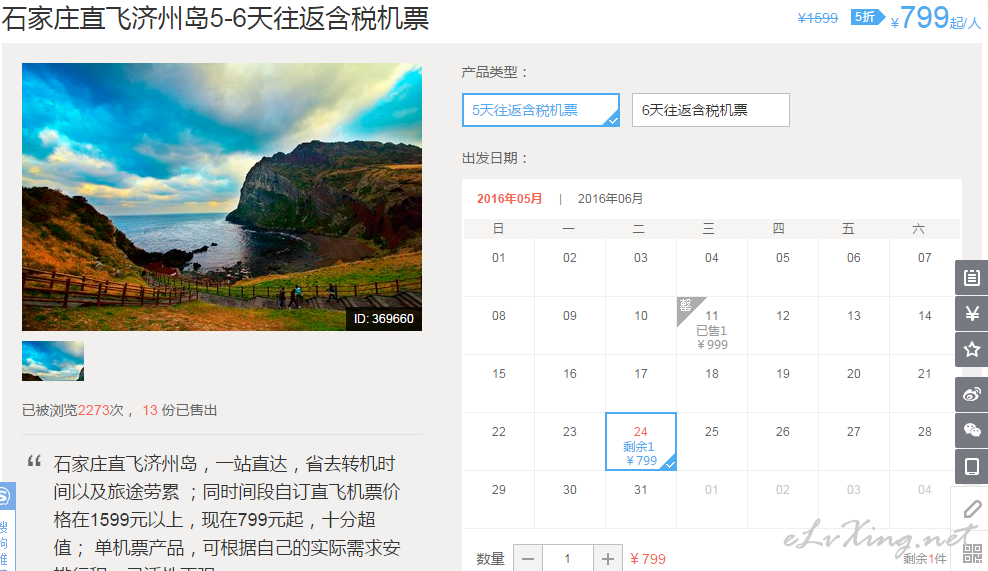Screen dimensions: 988x571
Task: Click the ID: 369660 label on photo
Action: (x=384, y=319)
